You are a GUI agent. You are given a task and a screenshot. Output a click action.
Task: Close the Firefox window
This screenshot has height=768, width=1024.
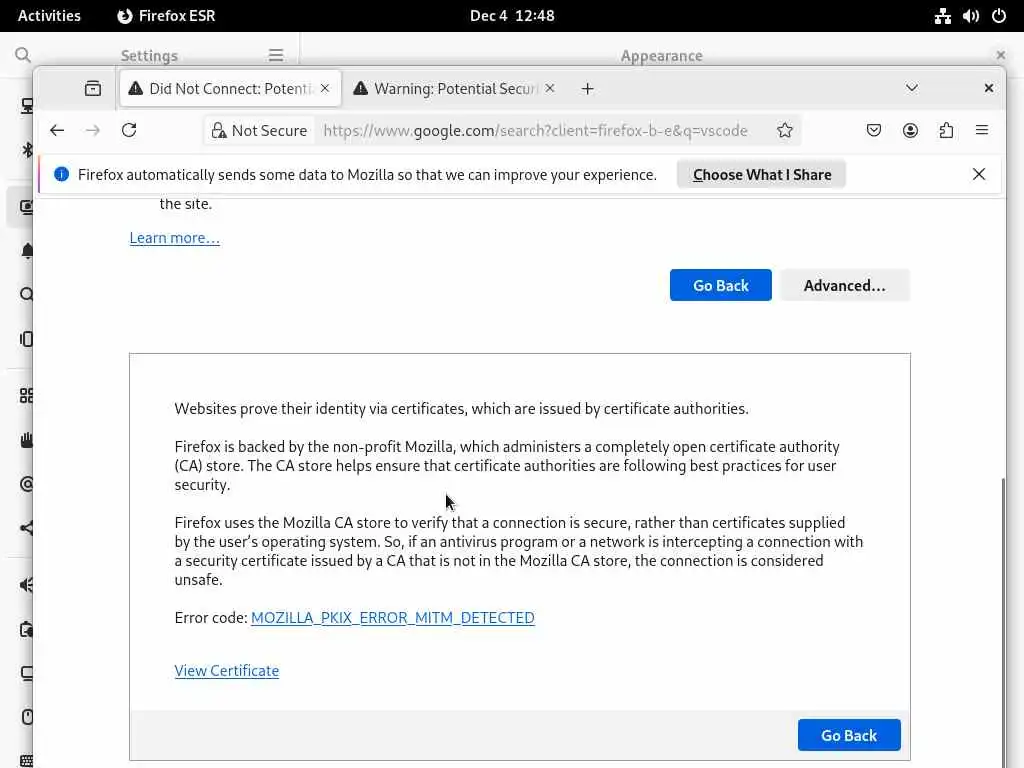[x=989, y=88]
